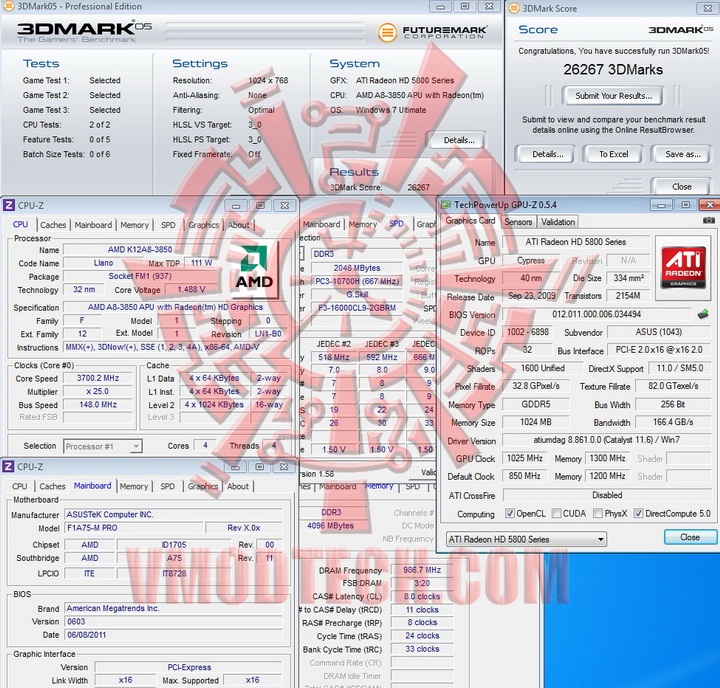720x688 pixels.
Task: Click the CPU-Z title bar Z icon (top window)
Action: [8, 205]
